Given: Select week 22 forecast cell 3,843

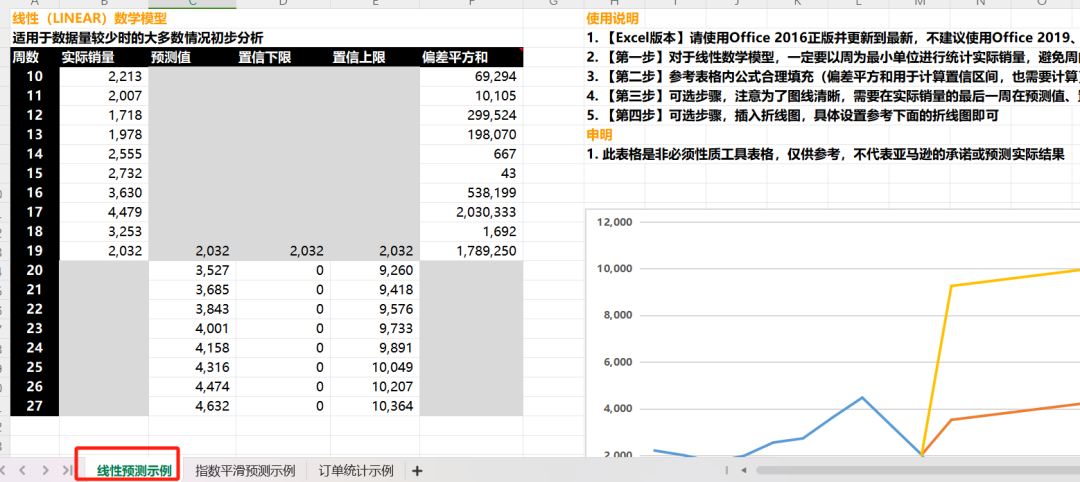Looking at the screenshot, I should pyautogui.click(x=192, y=309).
